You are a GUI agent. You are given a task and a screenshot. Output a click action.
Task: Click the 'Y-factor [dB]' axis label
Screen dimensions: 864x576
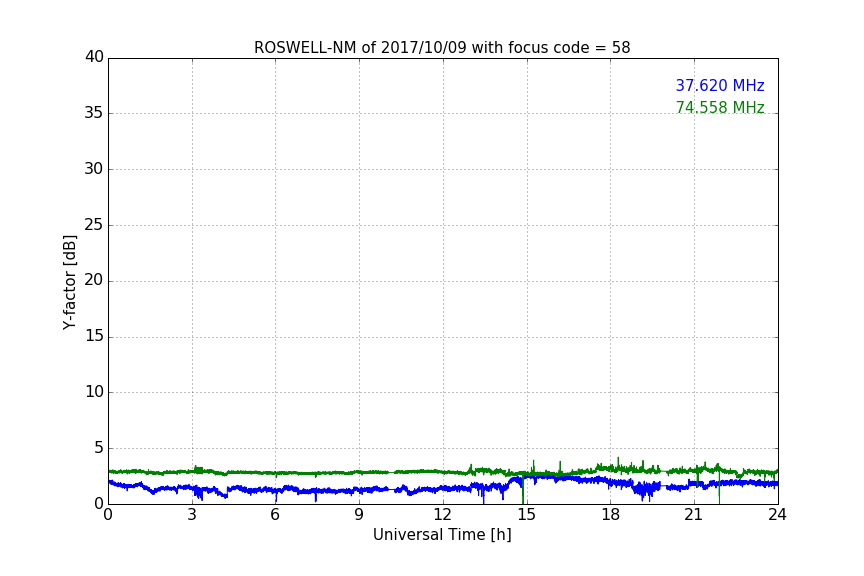[70, 282]
